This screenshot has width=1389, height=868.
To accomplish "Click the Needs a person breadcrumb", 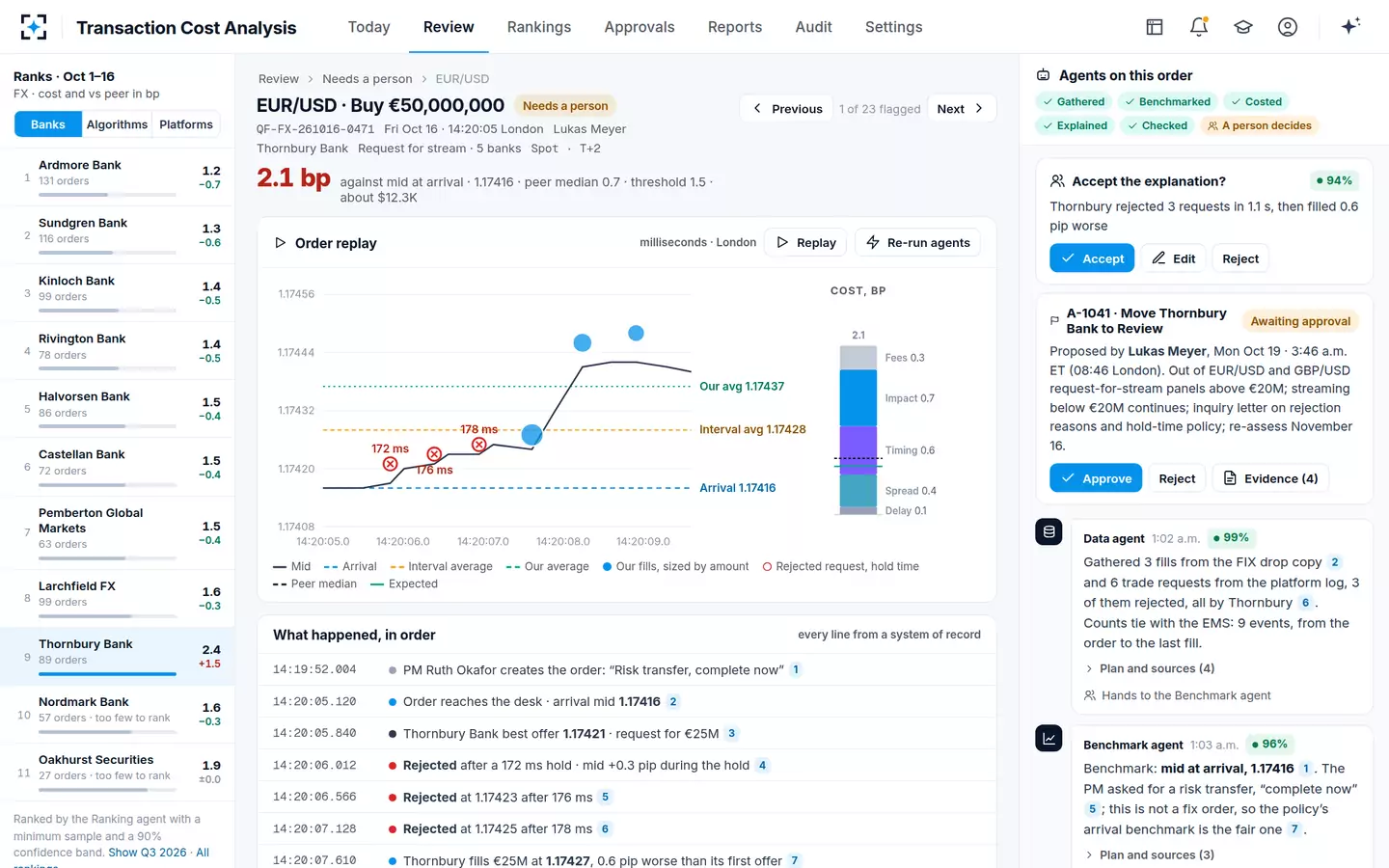I will 368,79.
